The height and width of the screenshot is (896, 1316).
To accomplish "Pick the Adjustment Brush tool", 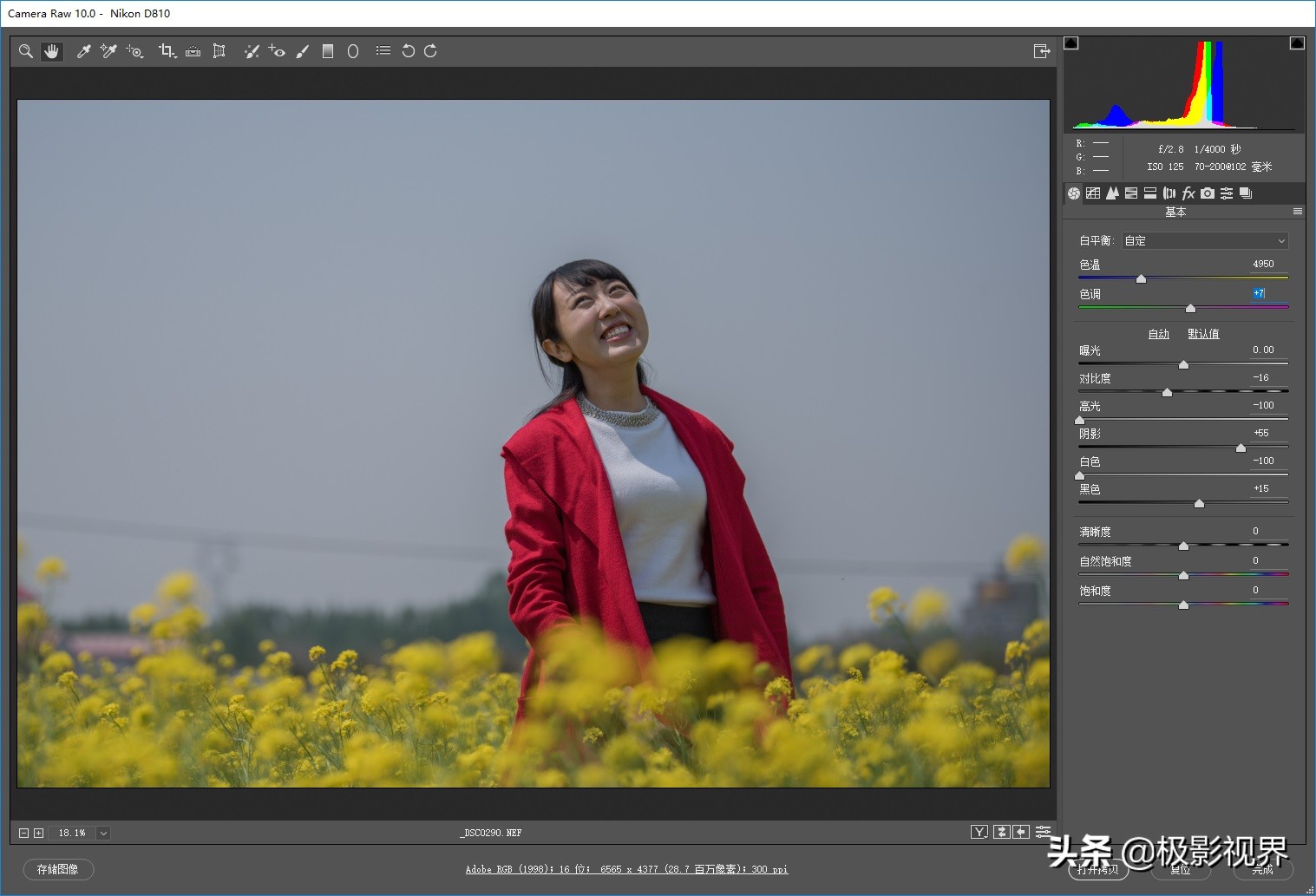I will click(302, 51).
